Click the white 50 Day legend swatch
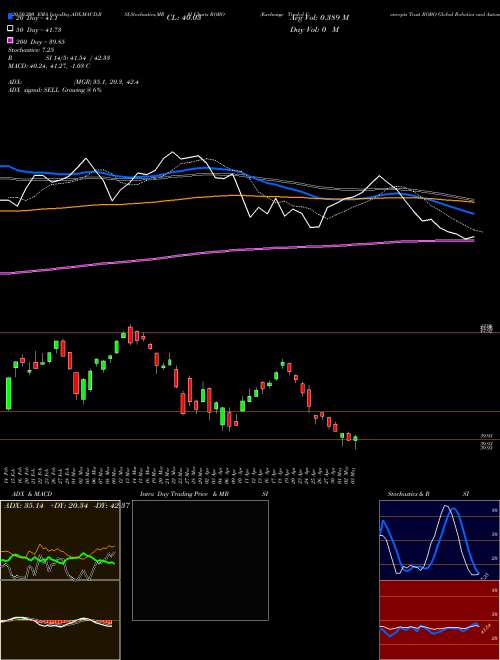This screenshot has height=660, width=500. 10,29
